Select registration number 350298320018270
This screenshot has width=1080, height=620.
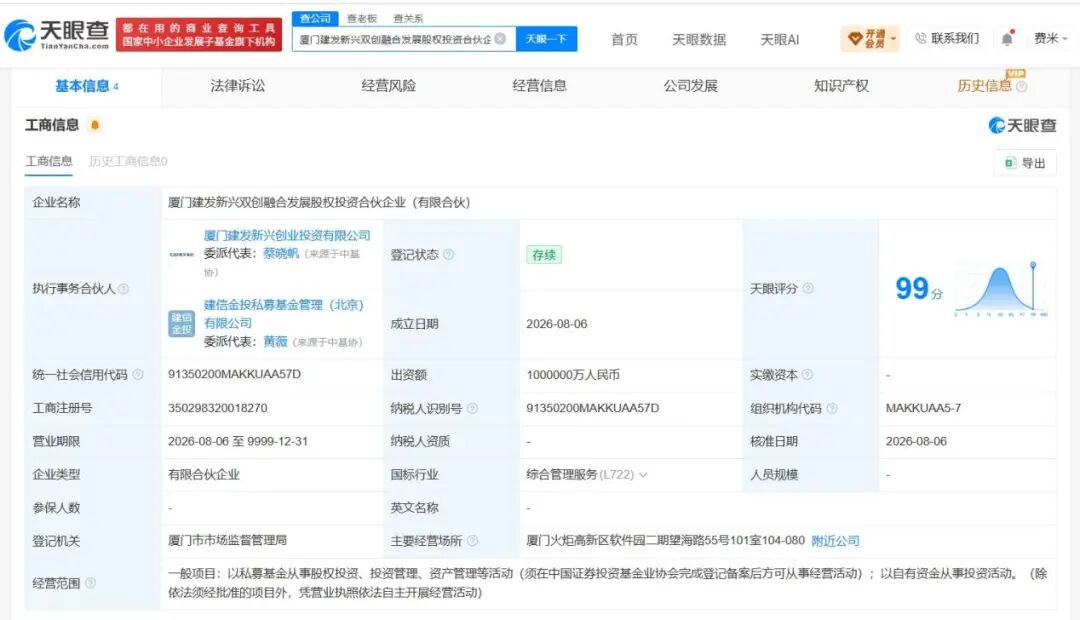(x=218, y=408)
